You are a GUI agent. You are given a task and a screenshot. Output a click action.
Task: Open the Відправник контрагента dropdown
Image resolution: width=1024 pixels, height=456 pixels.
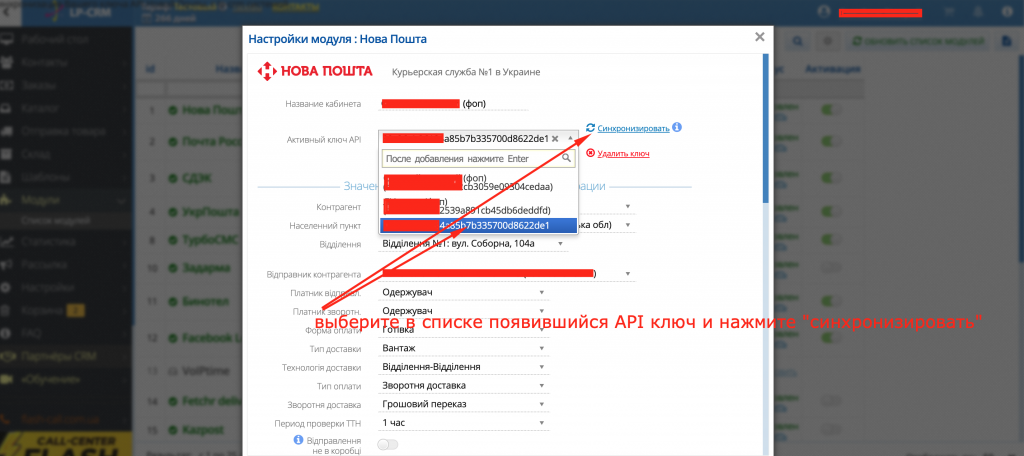(x=507, y=274)
